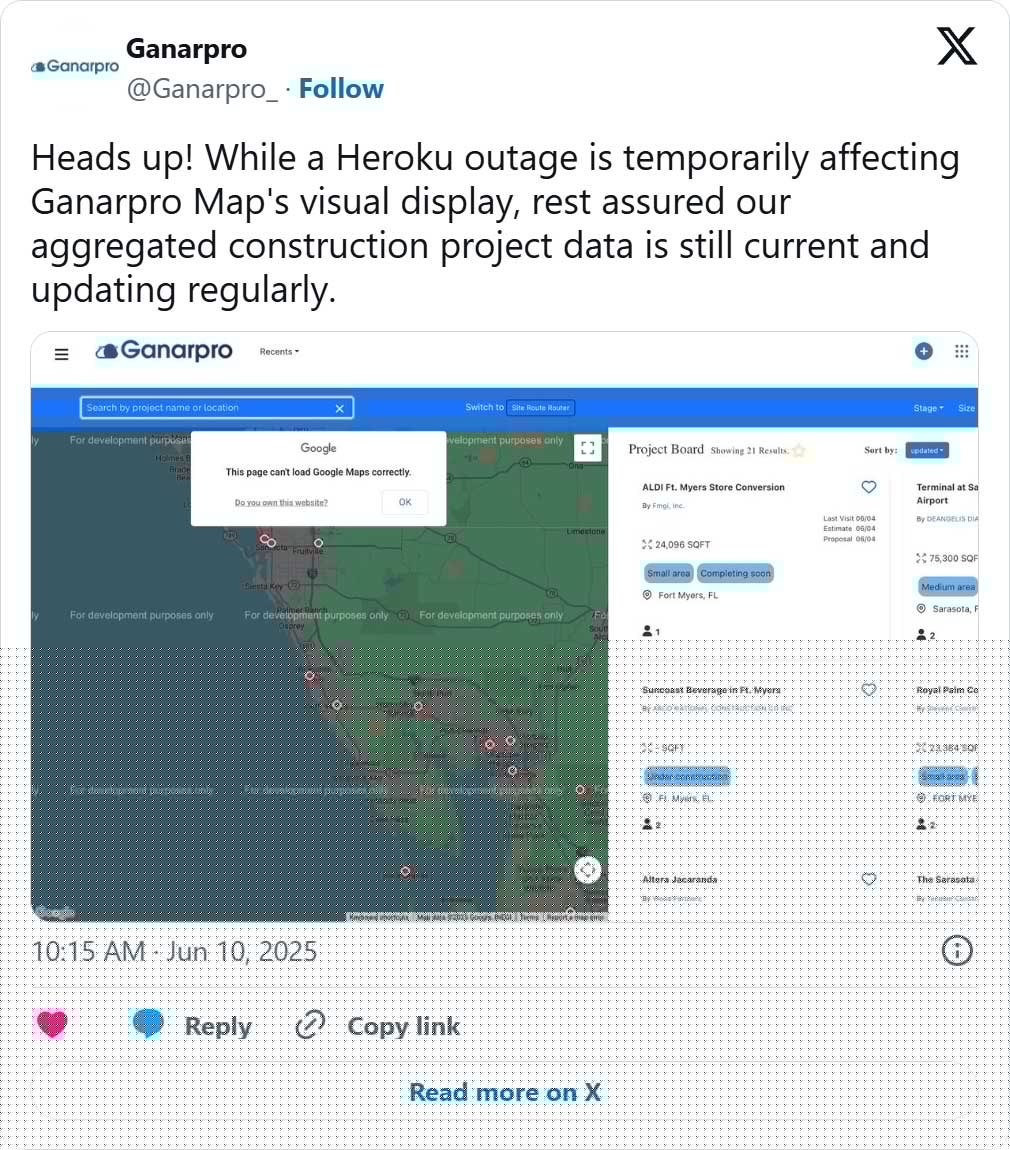Open the Sort by updated dropdown

point(926,450)
